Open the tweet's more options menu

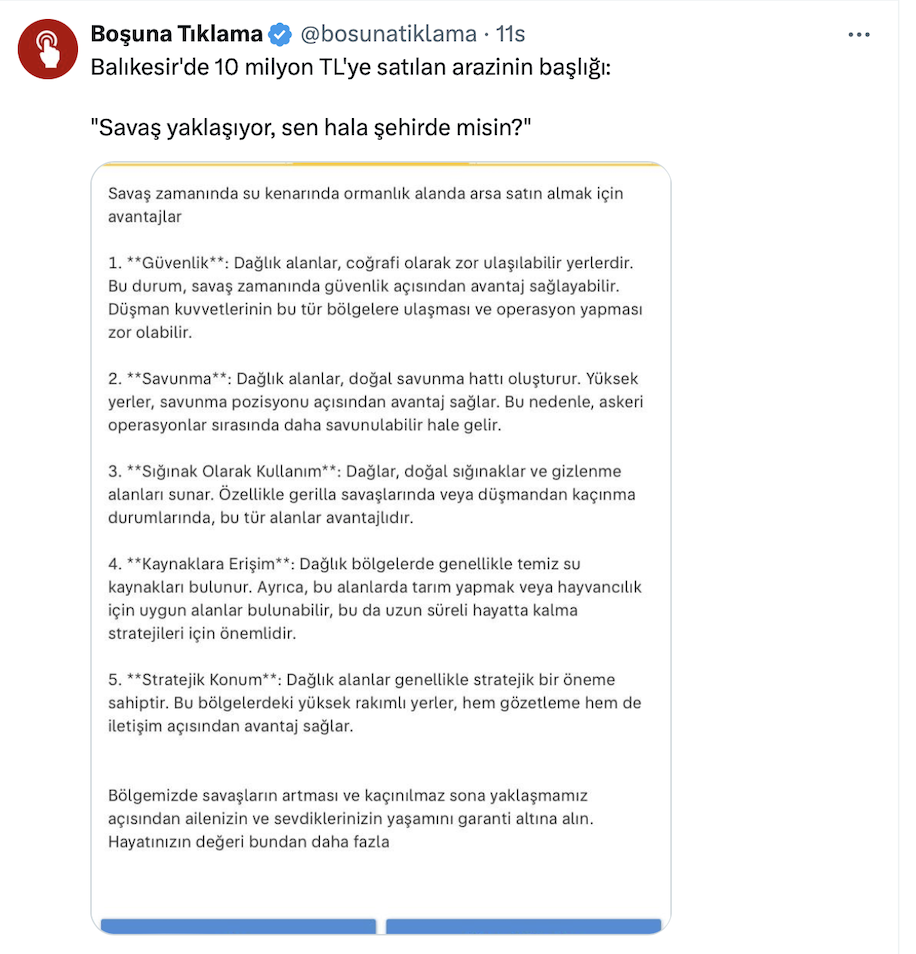[x=859, y=34]
